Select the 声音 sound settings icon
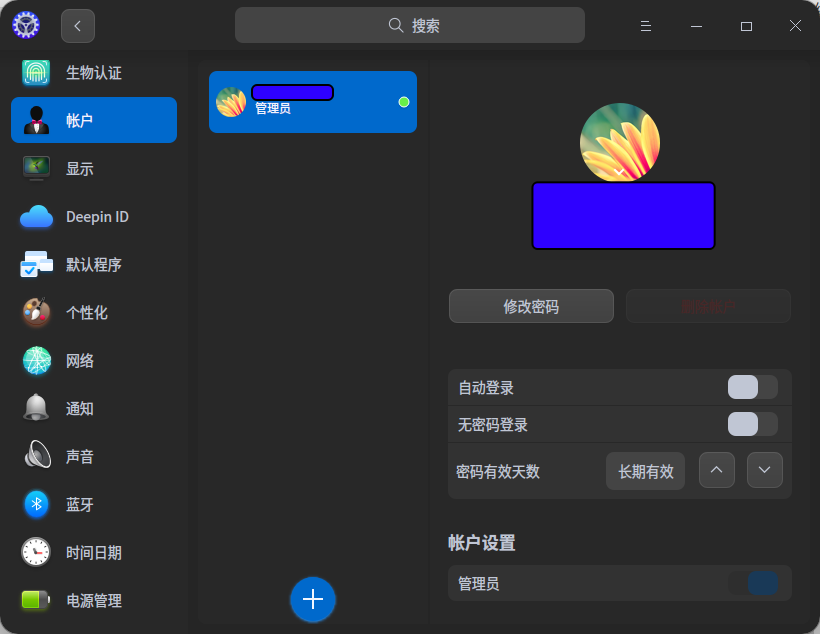This screenshot has width=820, height=634. click(x=36, y=456)
